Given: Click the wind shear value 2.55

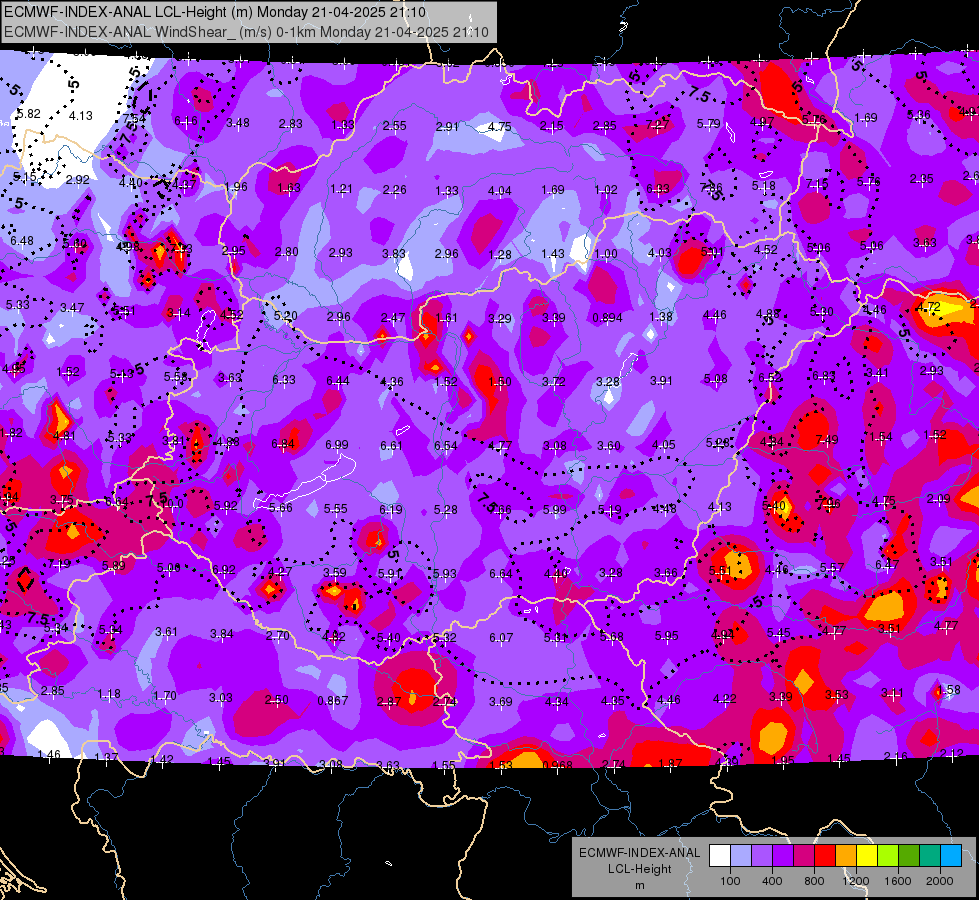Looking at the screenshot, I should 395,126.
